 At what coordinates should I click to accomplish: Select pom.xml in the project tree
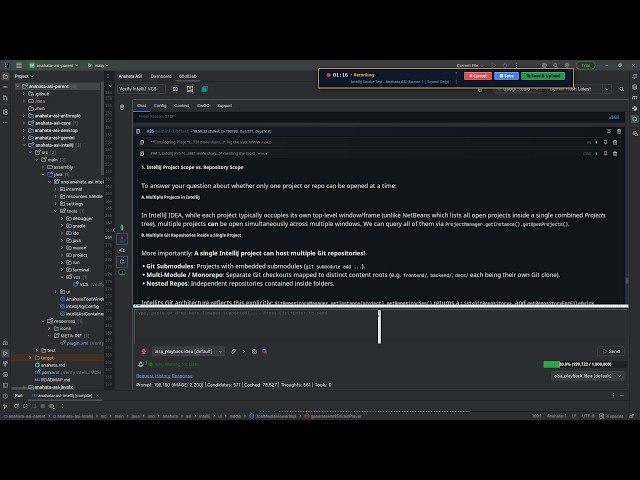pyautogui.click(x=50, y=373)
